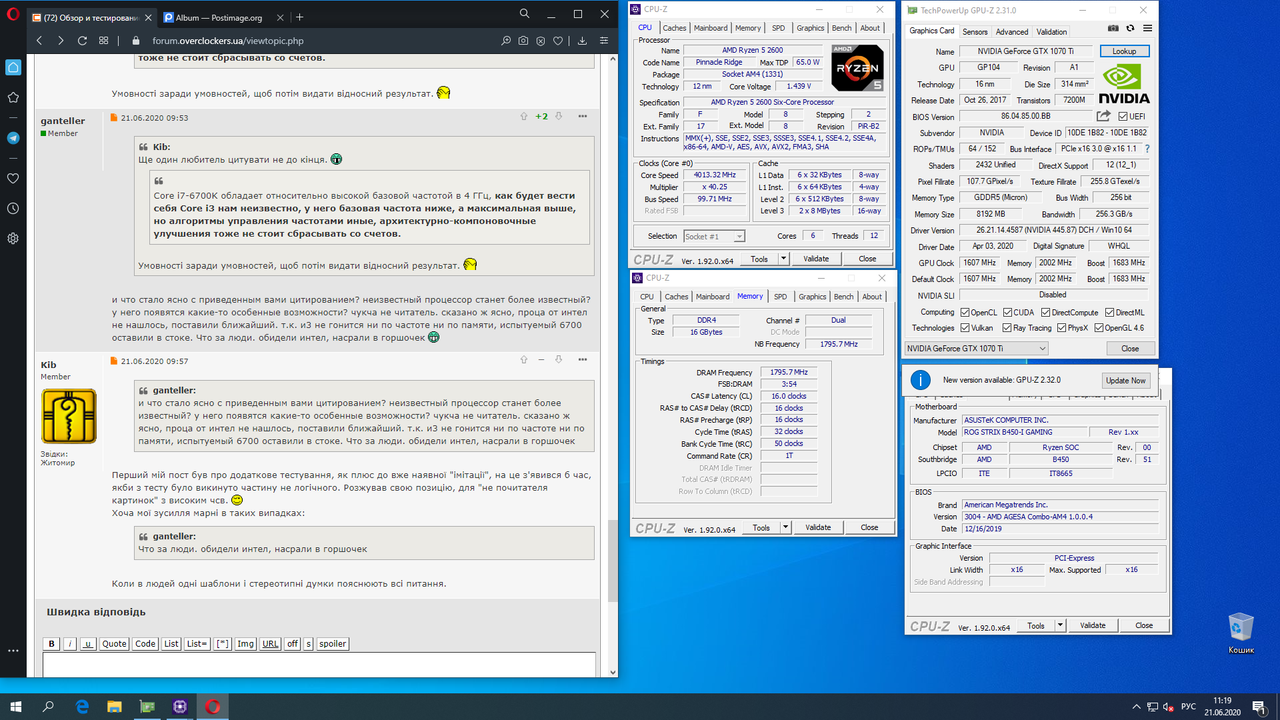Viewport: 1280px width, 720px height.
Task: Click Close button in GPU-Z window
Action: (x=1130, y=348)
